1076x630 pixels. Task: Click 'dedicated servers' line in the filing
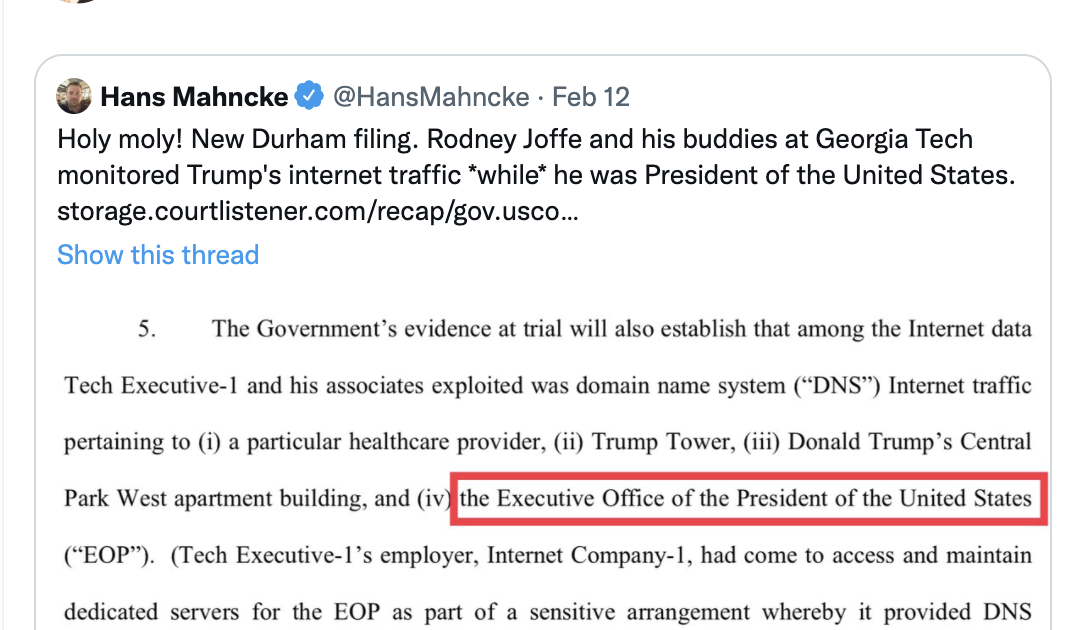[x=548, y=612]
